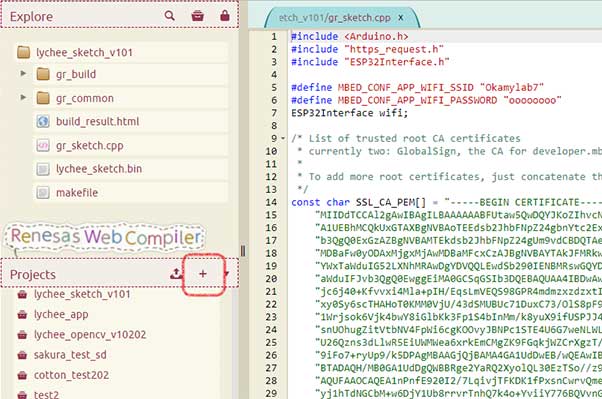
Task: Select the gr_common folder icon
Action: (x=43, y=98)
